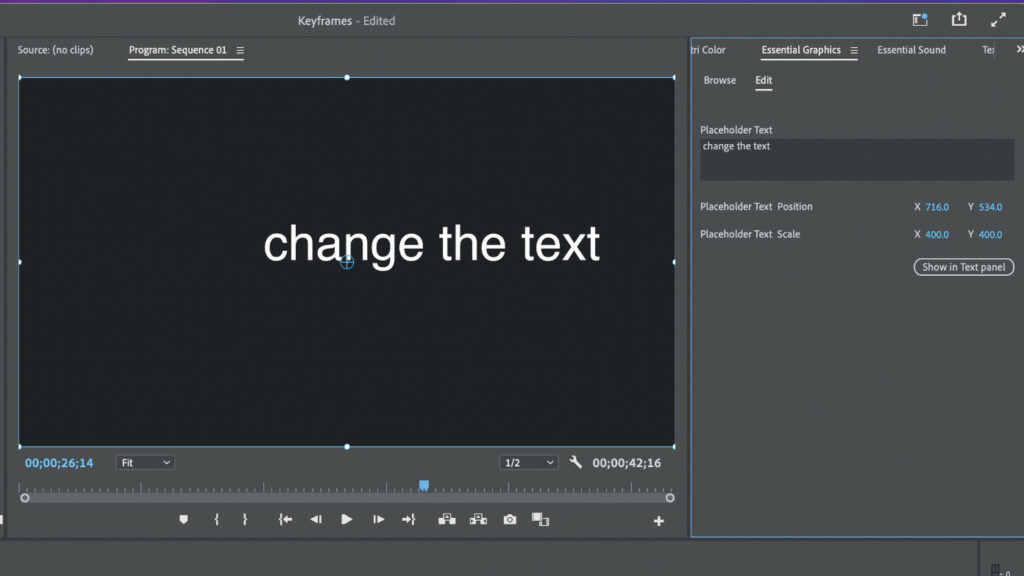Screen dimensions: 1024x576
Task: Click the Mark In bracket icon
Action: [216, 520]
